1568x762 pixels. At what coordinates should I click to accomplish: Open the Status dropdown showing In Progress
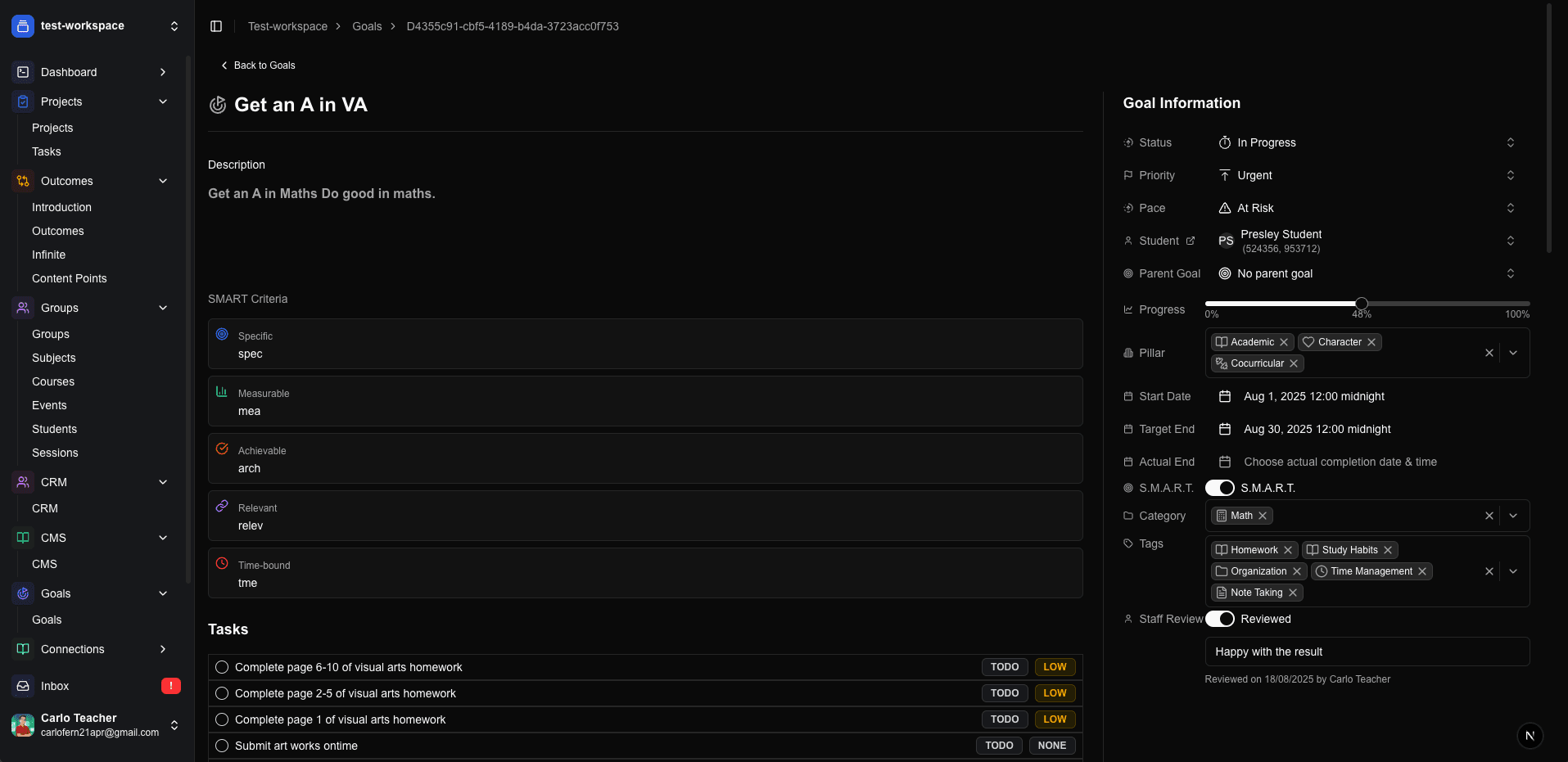pyautogui.click(x=1365, y=142)
